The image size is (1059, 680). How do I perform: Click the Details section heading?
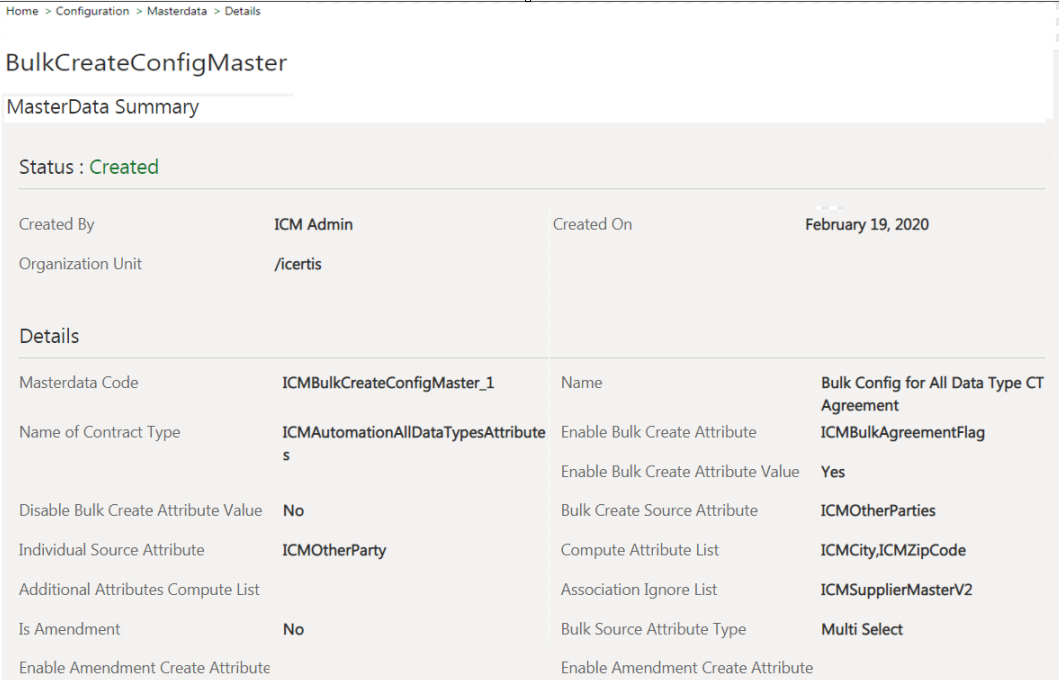click(x=49, y=336)
